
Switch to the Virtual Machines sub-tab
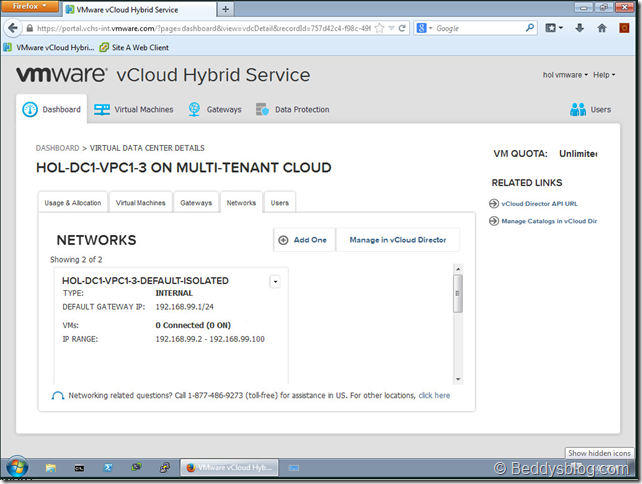click(x=140, y=203)
